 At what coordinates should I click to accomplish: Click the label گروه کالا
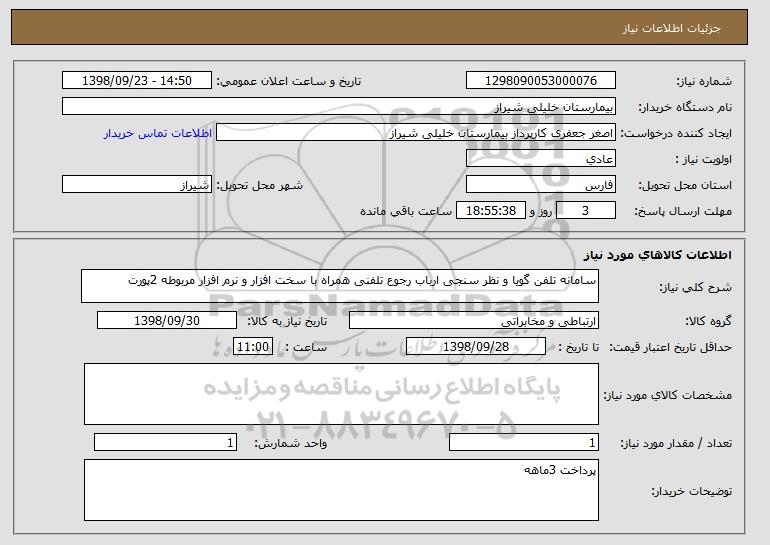709,321
